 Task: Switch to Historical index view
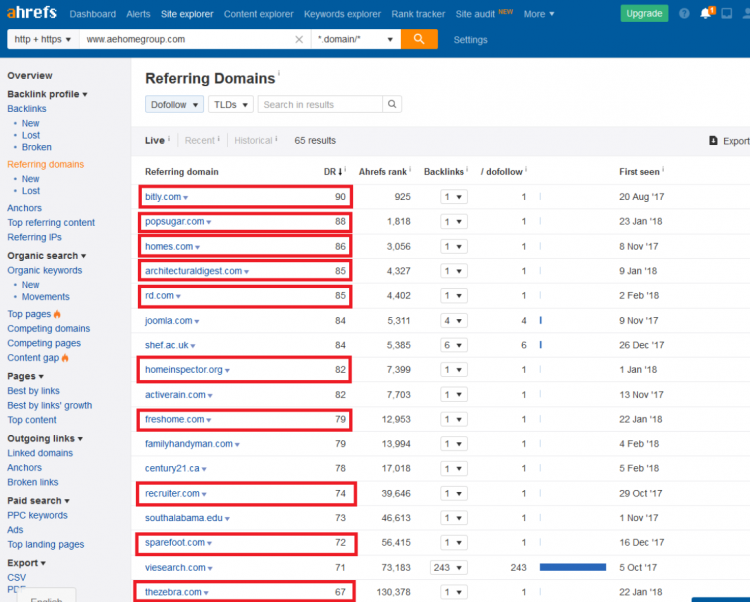(253, 141)
